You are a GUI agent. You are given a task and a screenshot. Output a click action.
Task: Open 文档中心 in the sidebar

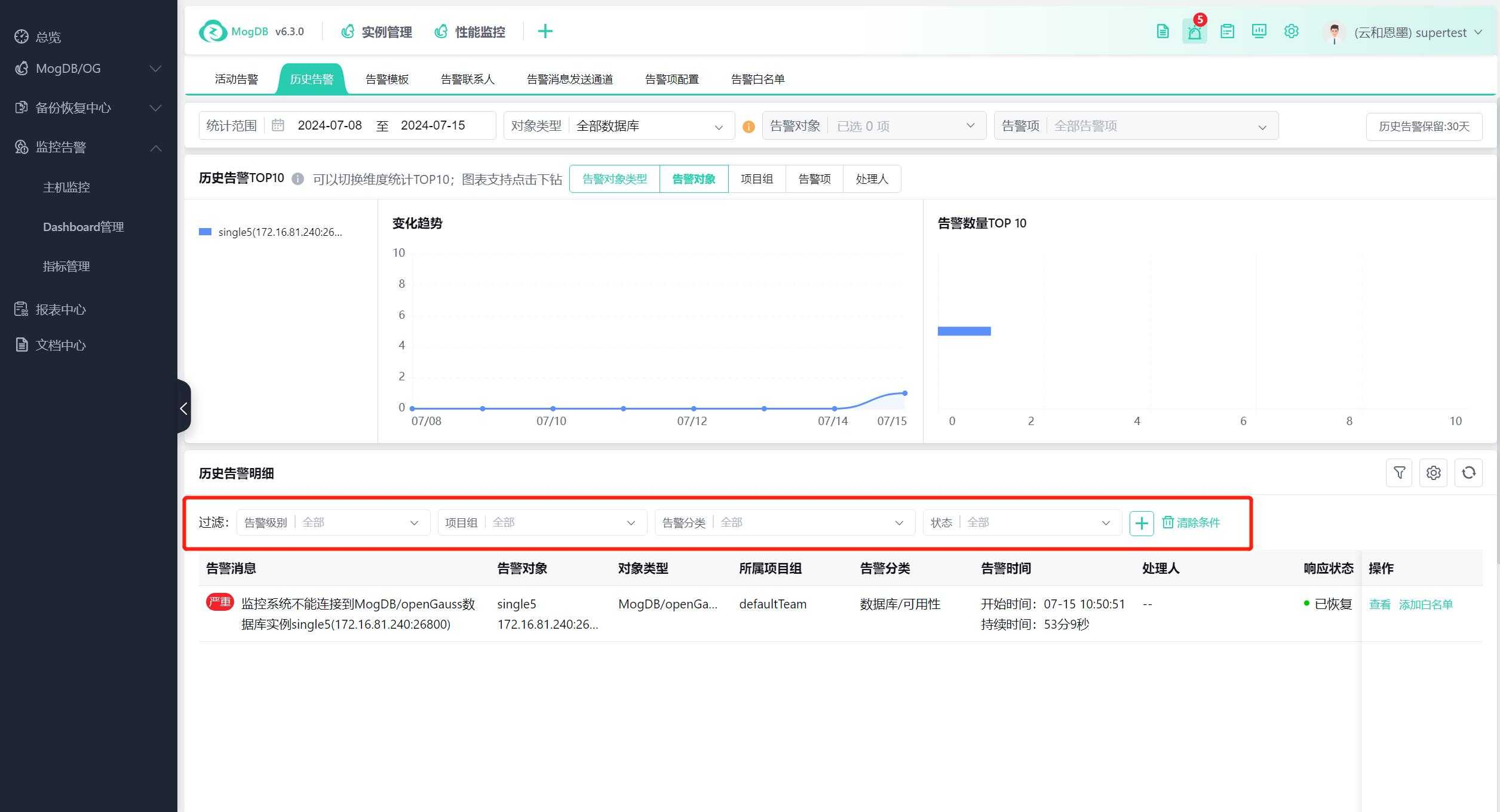pyautogui.click(x=60, y=345)
